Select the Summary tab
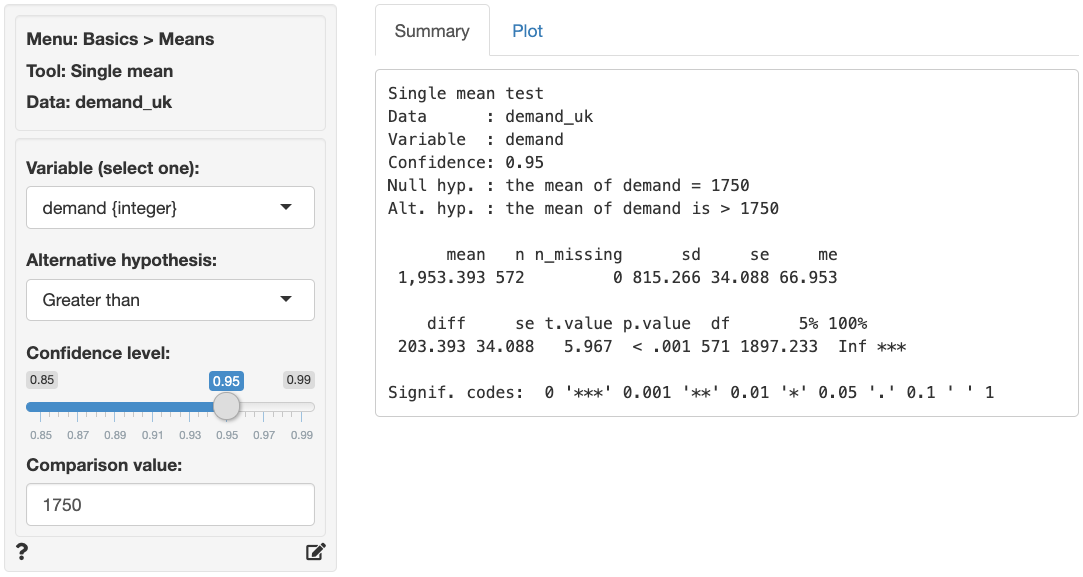The image size is (1083, 577). (432, 31)
